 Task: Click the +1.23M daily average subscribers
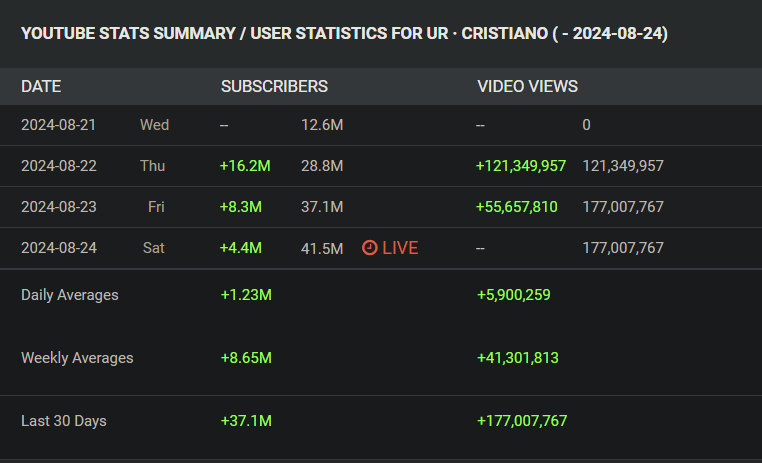tap(246, 295)
